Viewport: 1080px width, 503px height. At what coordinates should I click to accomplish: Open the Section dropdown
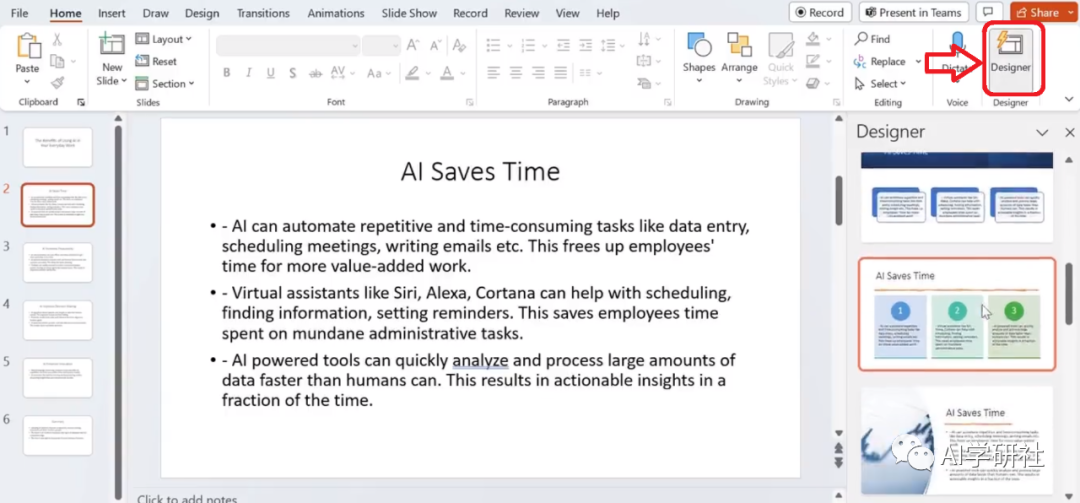(165, 83)
